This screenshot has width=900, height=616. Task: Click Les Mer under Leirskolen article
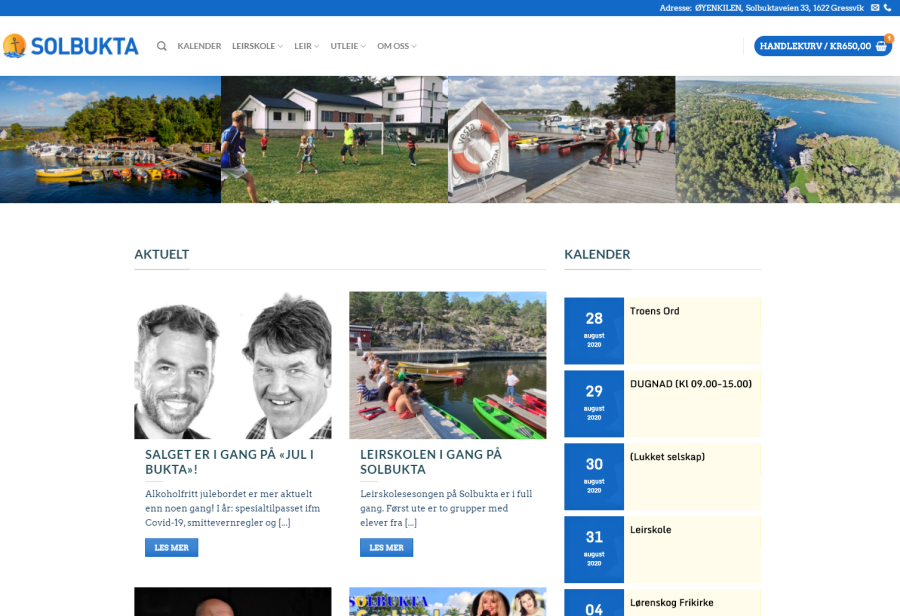pyautogui.click(x=386, y=548)
